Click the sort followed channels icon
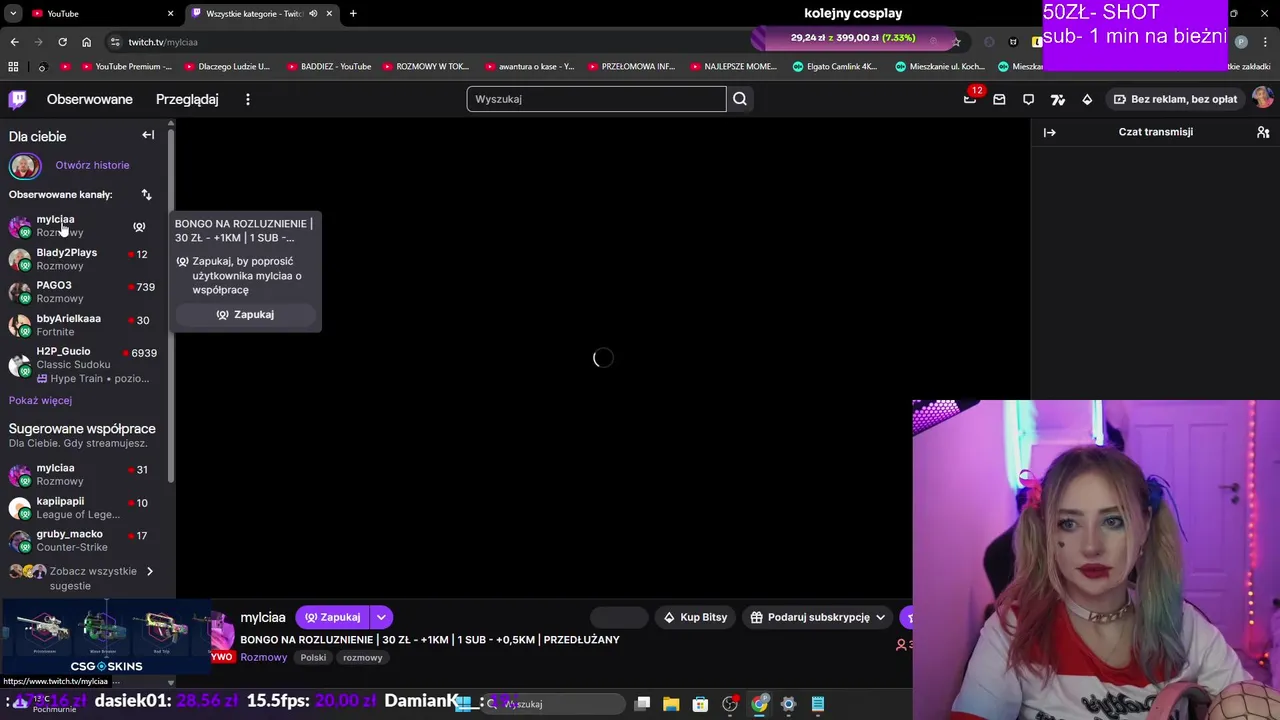 tap(146, 194)
